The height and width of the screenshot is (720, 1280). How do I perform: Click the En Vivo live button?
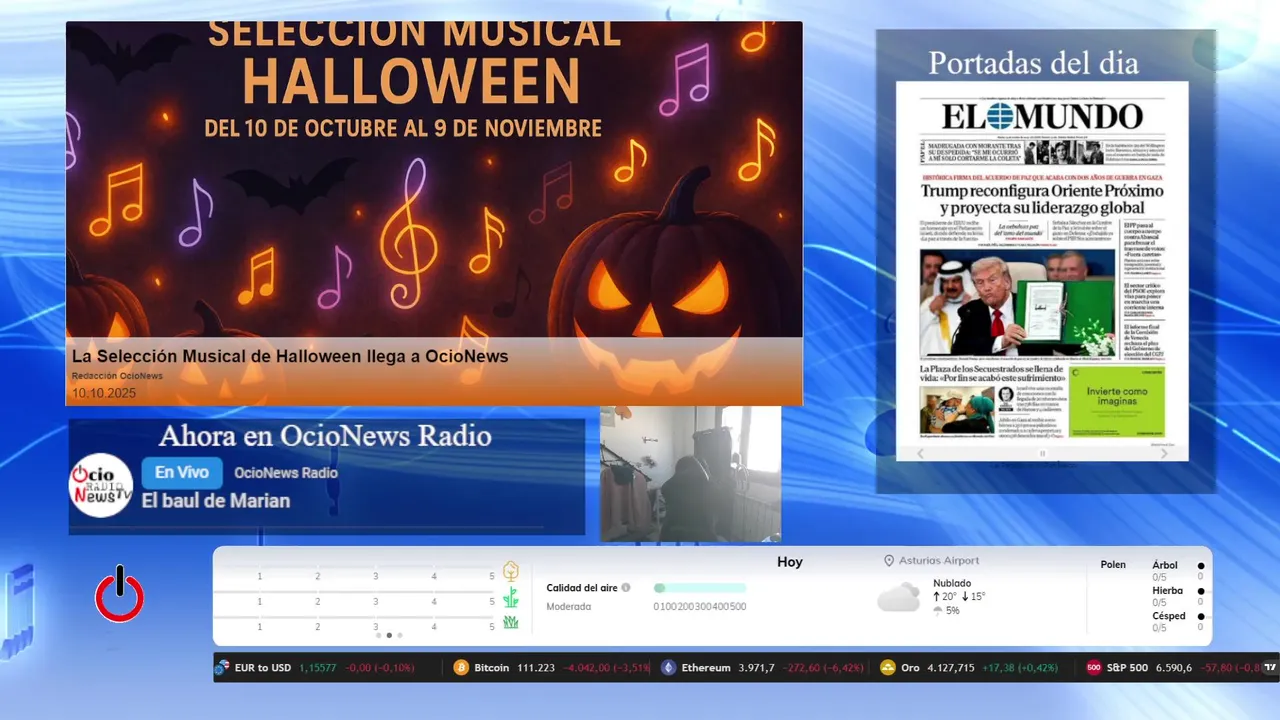pyautogui.click(x=182, y=473)
